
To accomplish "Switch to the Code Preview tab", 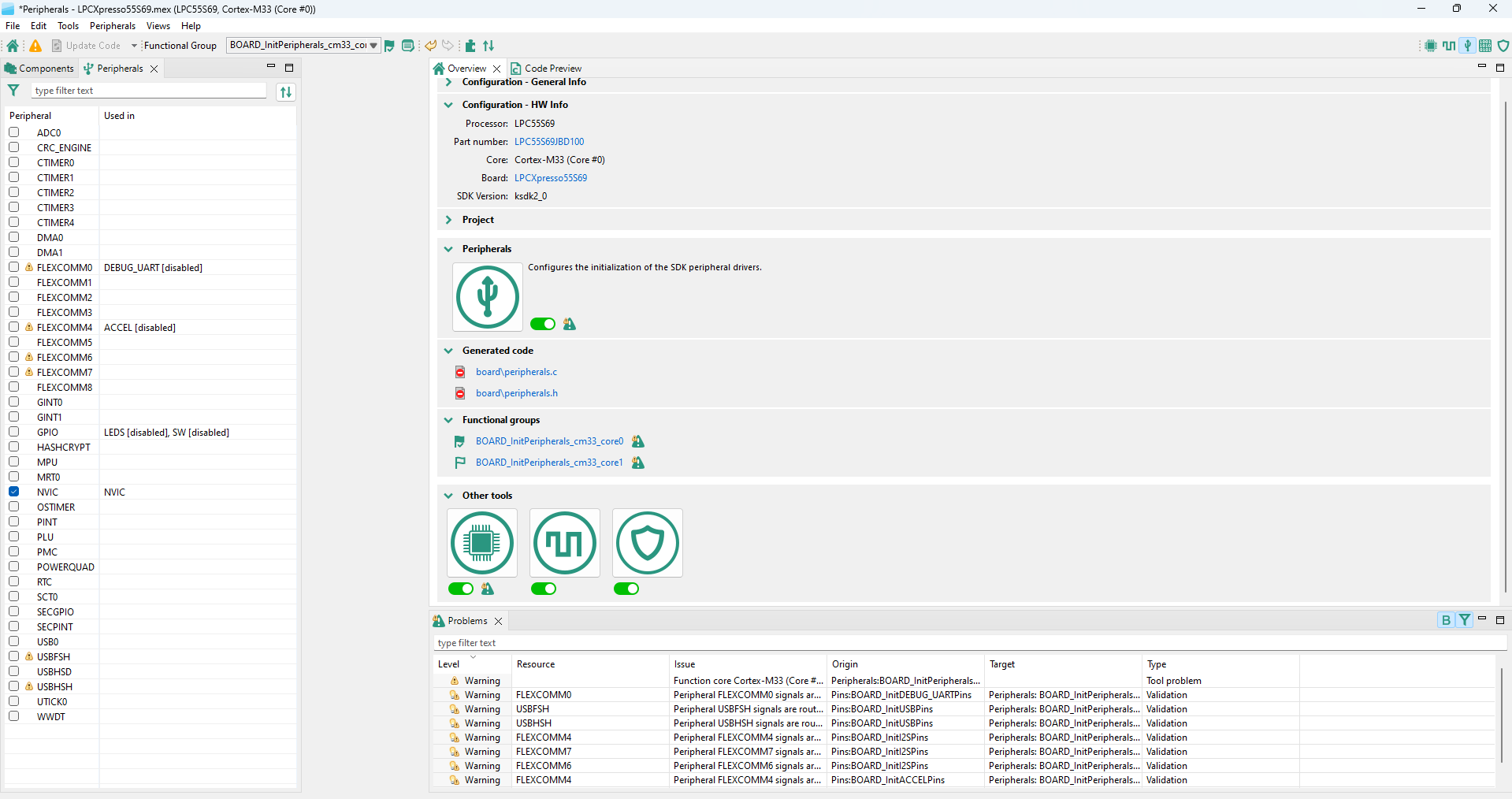I will pos(547,69).
